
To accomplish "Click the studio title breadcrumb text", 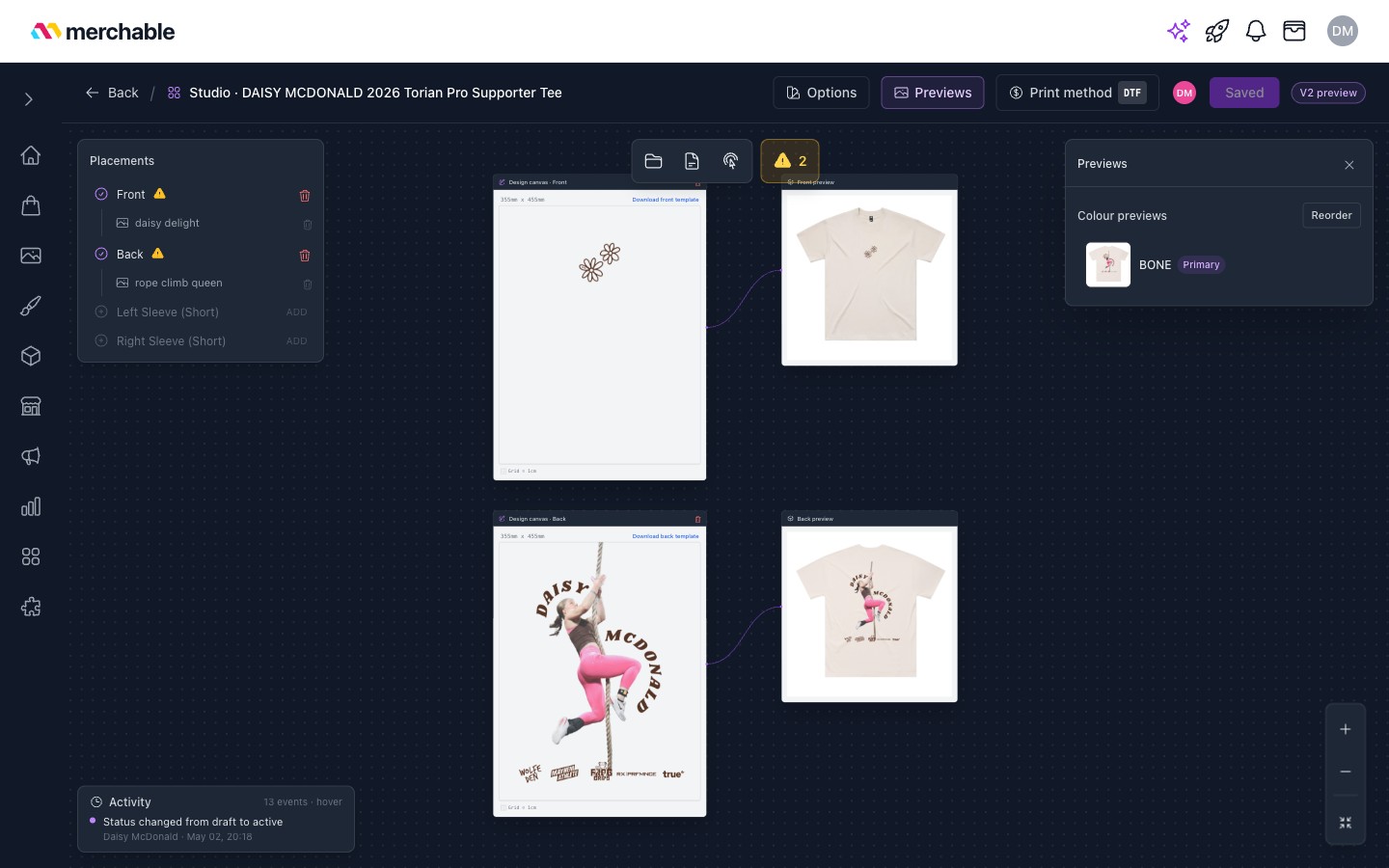I will 375,93.
